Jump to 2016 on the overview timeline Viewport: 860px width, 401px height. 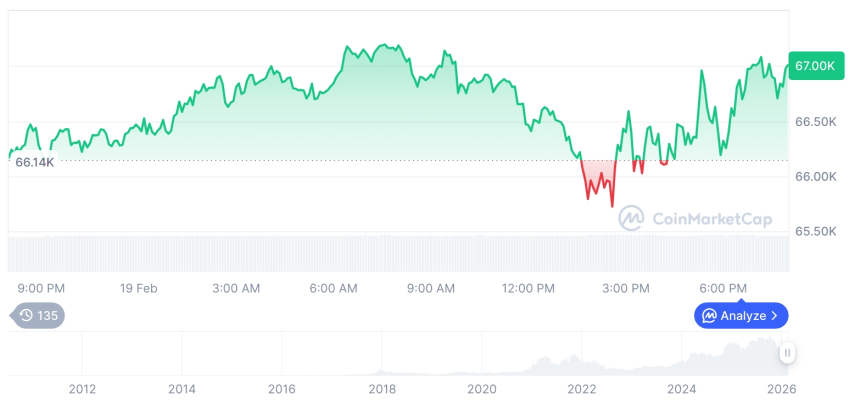pyautogui.click(x=281, y=388)
